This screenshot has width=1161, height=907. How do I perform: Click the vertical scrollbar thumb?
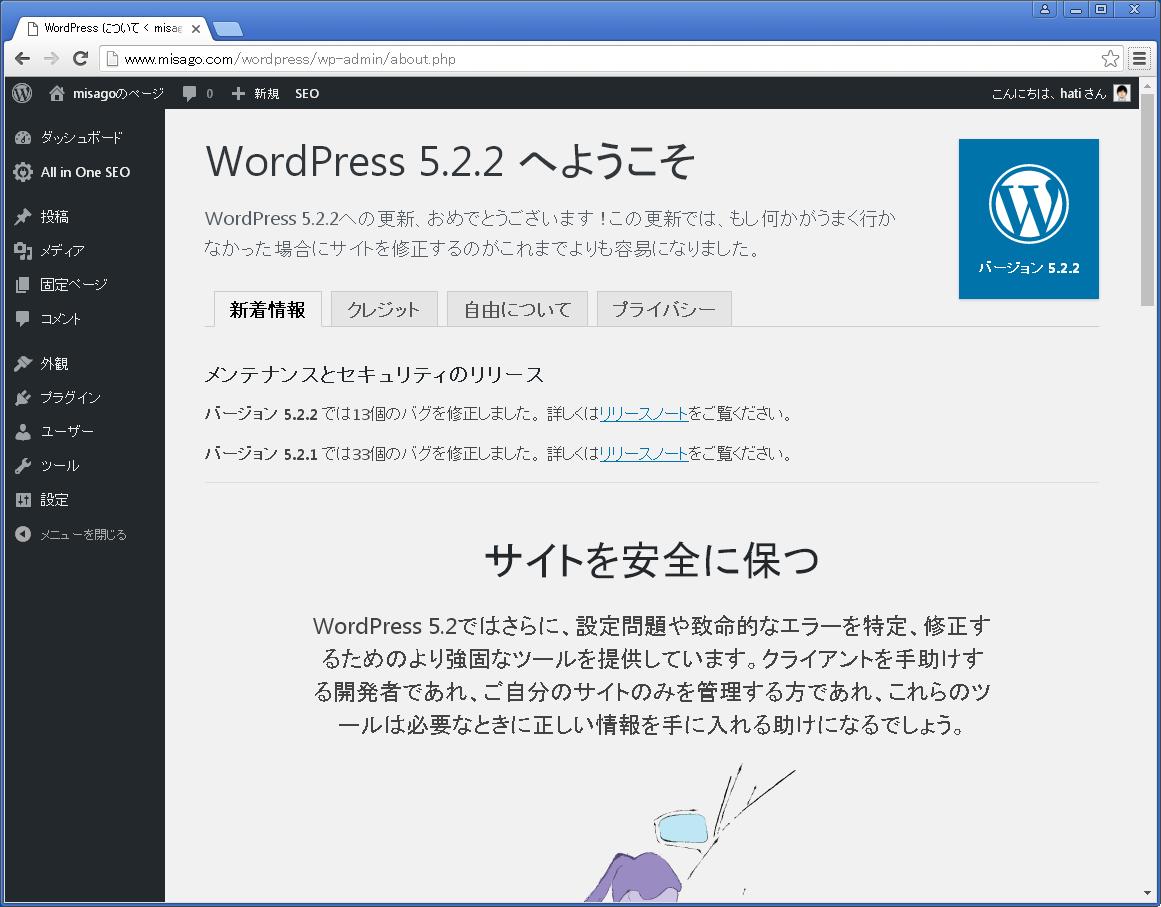[1147, 198]
